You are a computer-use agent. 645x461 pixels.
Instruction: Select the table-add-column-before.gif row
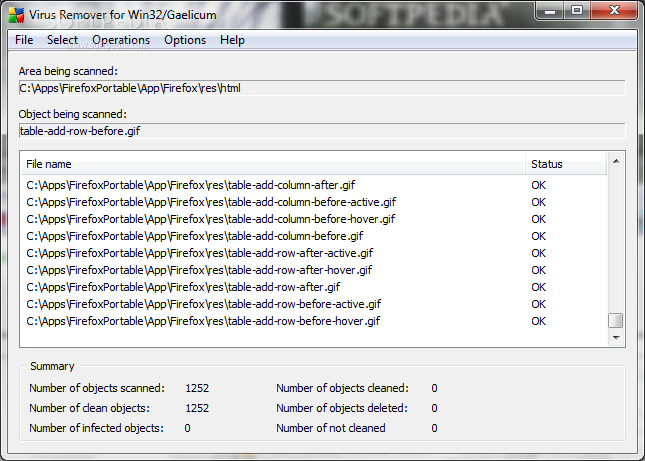(315, 236)
